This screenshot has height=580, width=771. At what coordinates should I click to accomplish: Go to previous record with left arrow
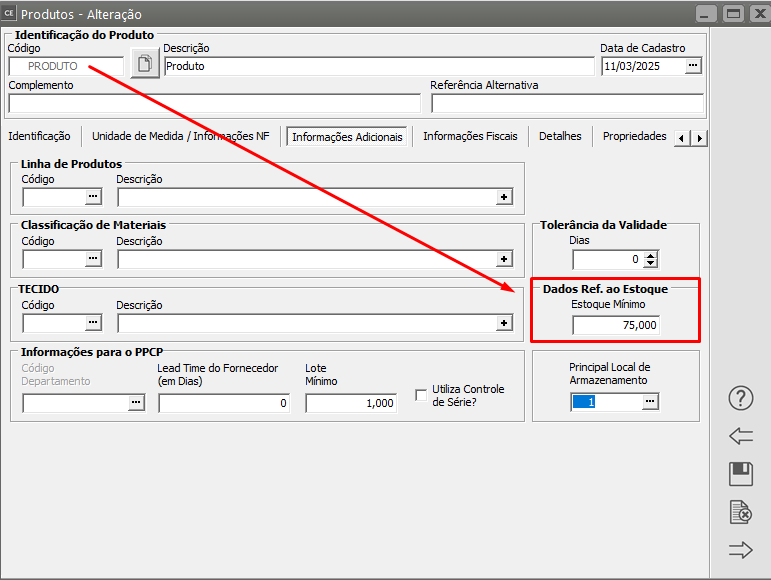coord(740,436)
